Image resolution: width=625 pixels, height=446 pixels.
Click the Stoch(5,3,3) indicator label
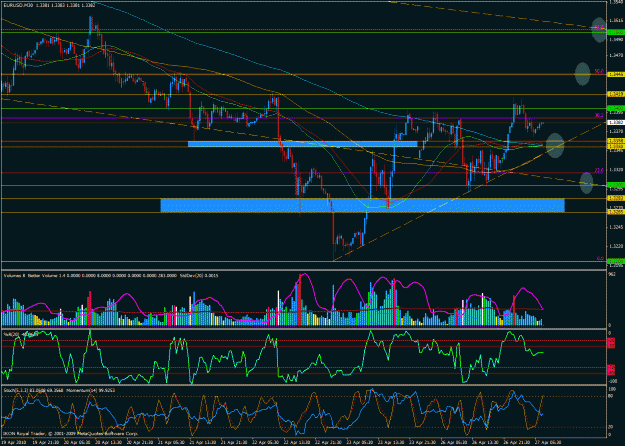[15, 390]
